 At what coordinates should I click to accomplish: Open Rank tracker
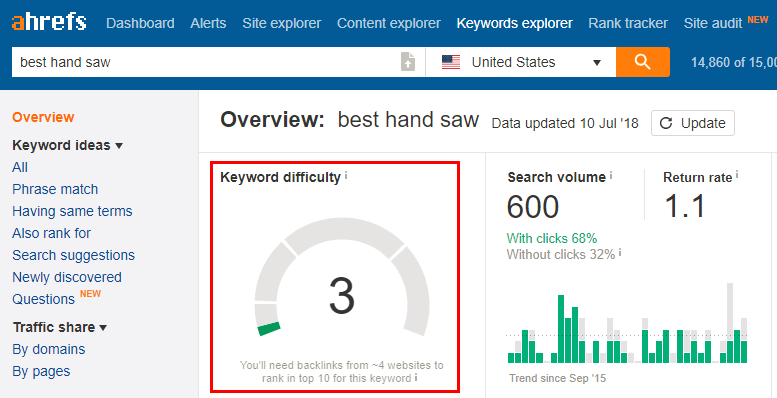(628, 23)
